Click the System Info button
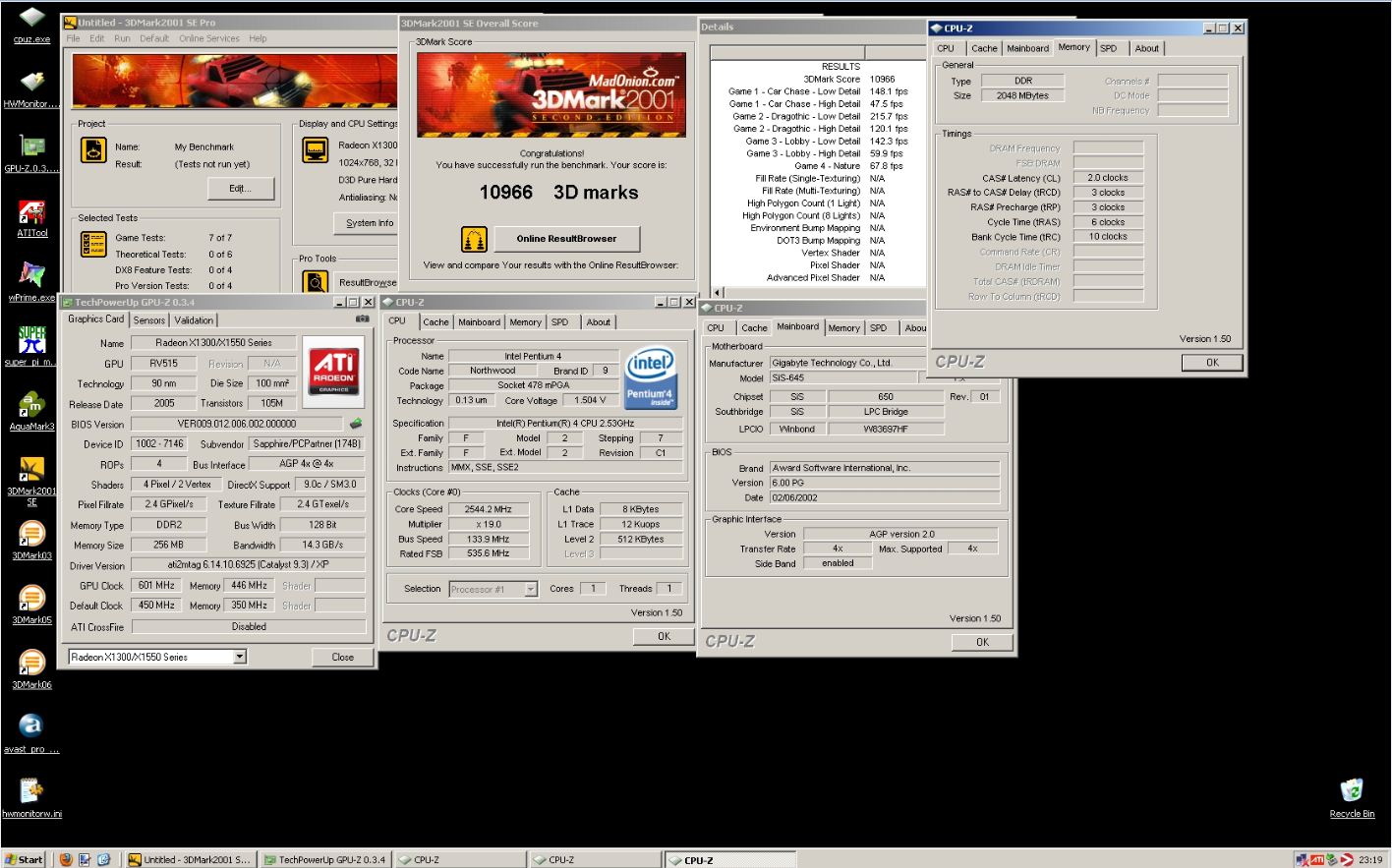This screenshot has height=868, width=1392. (x=369, y=223)
